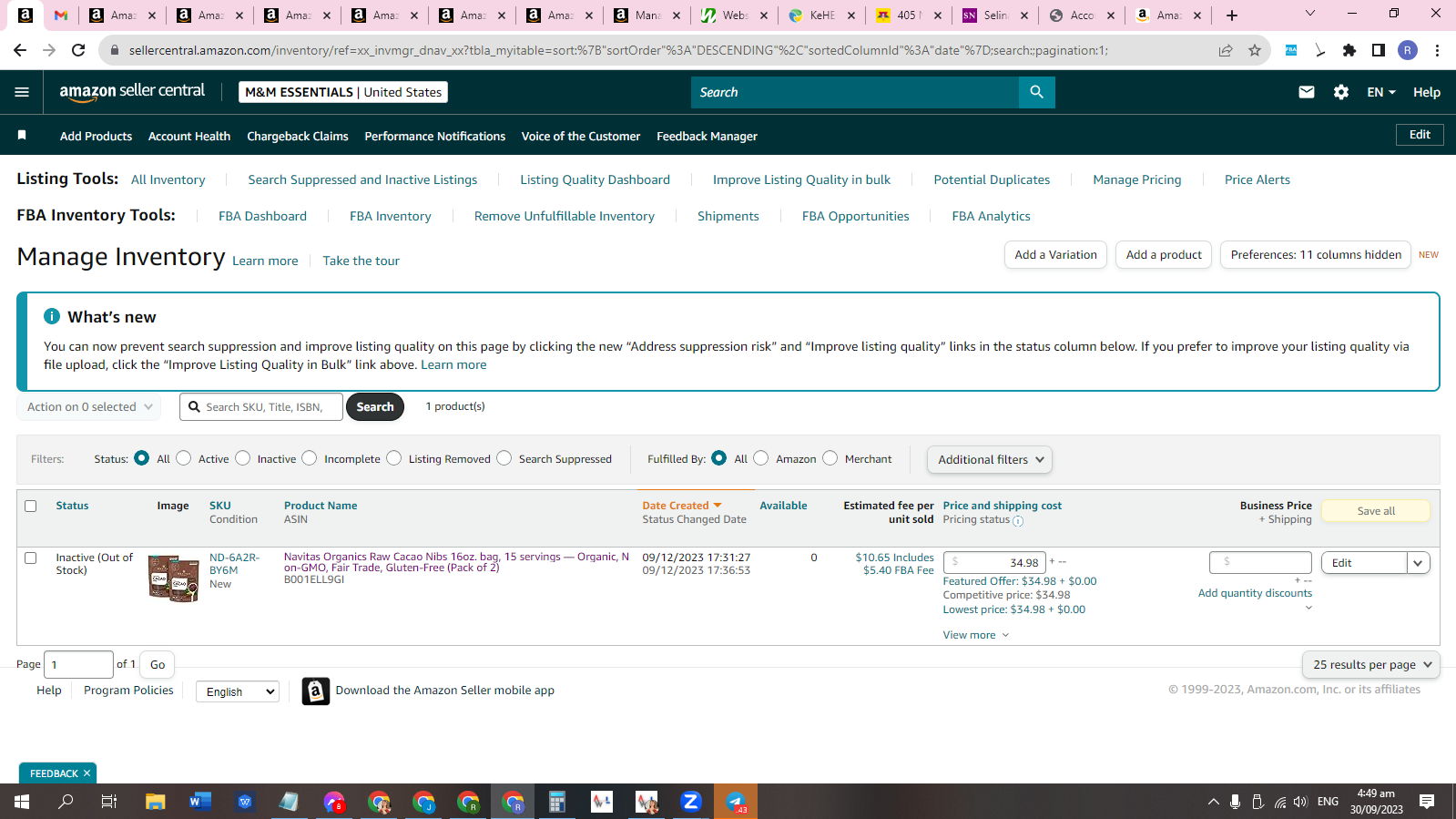This screenshot has width=1456, height=819.
Task: Bookmark this page with the star icon
Action: tap(1255, 50)
